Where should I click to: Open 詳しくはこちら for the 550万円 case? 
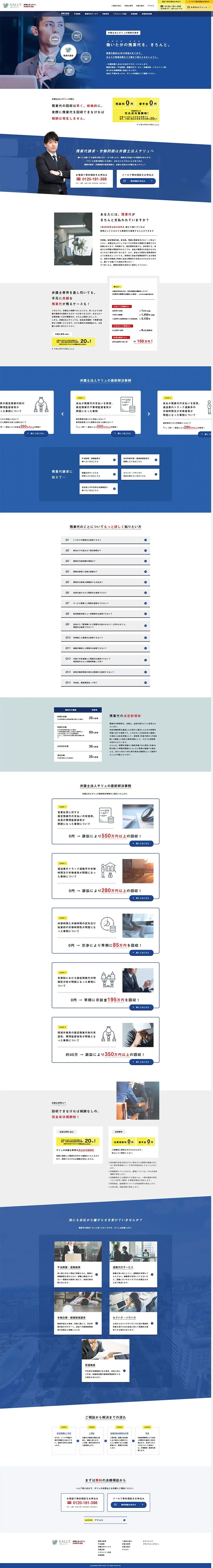[141, 843]
